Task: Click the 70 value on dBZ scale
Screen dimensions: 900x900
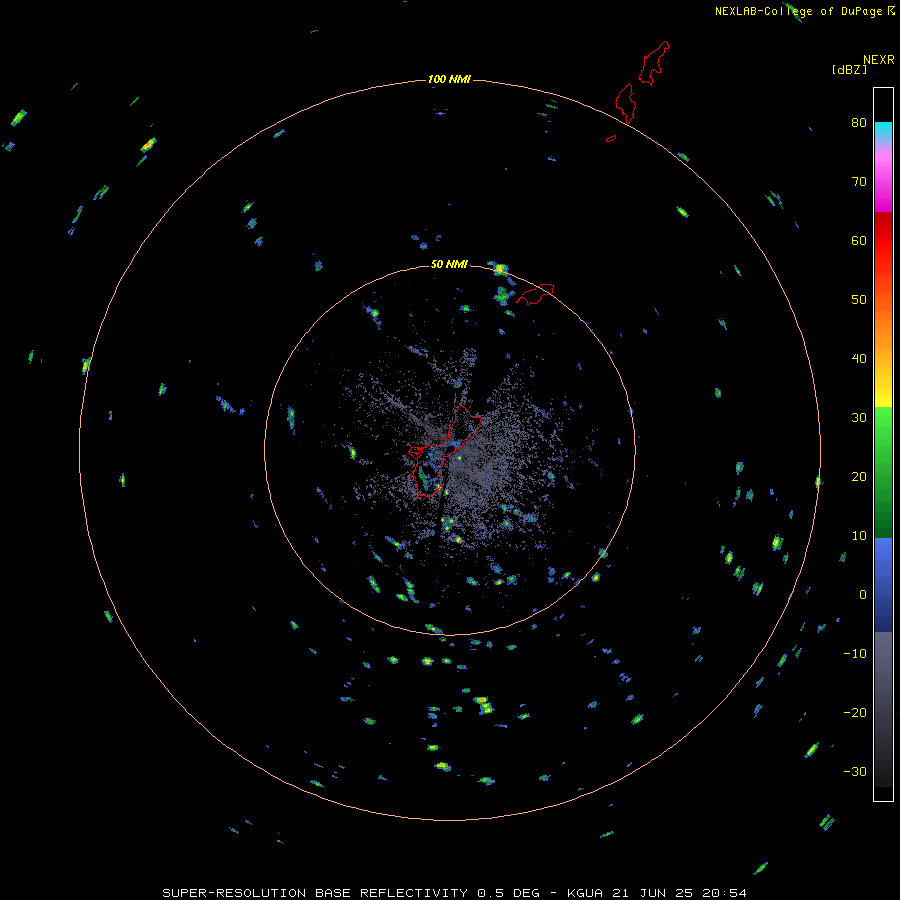Action: point(859,181)
